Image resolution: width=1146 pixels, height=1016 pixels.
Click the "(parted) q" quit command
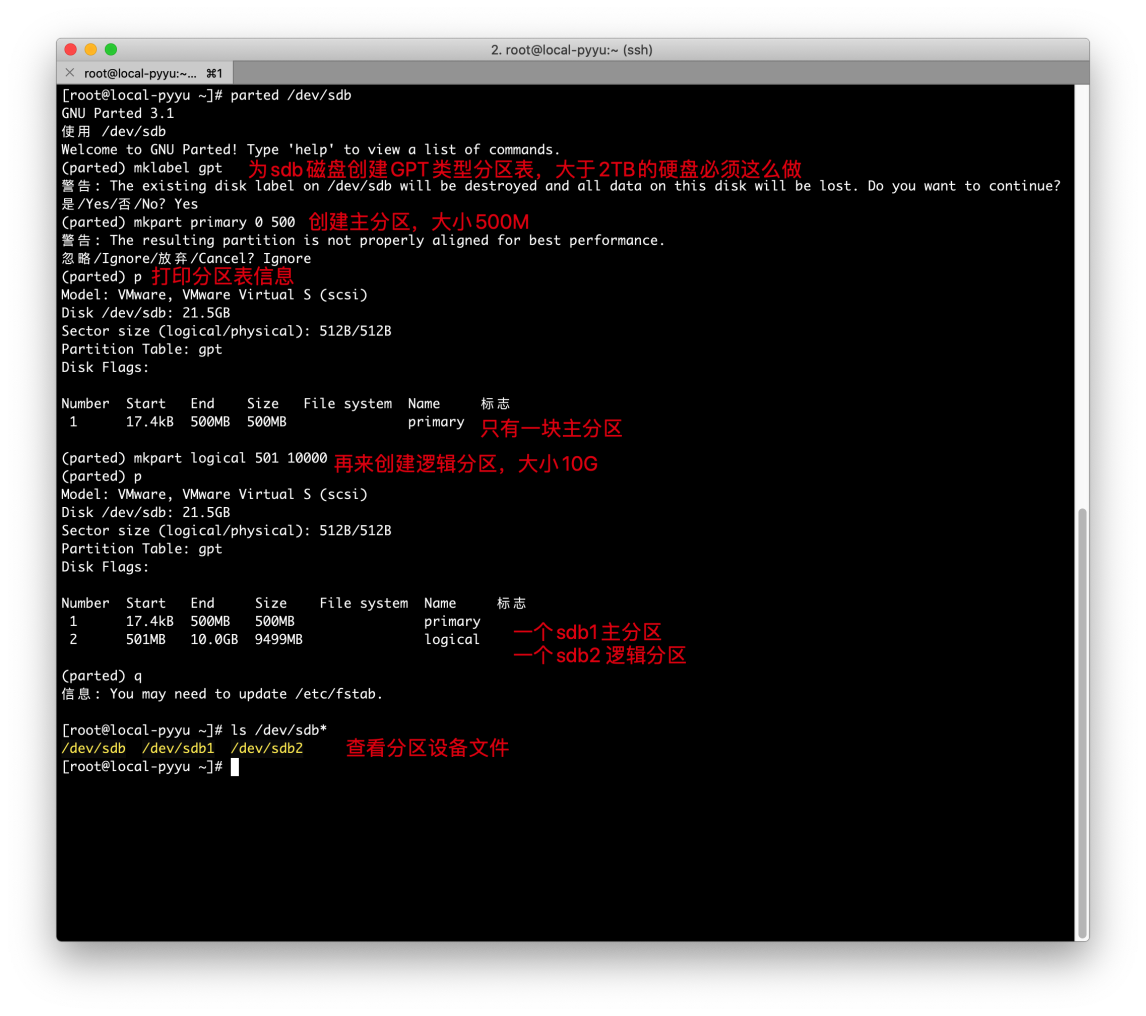pos(102,675)
